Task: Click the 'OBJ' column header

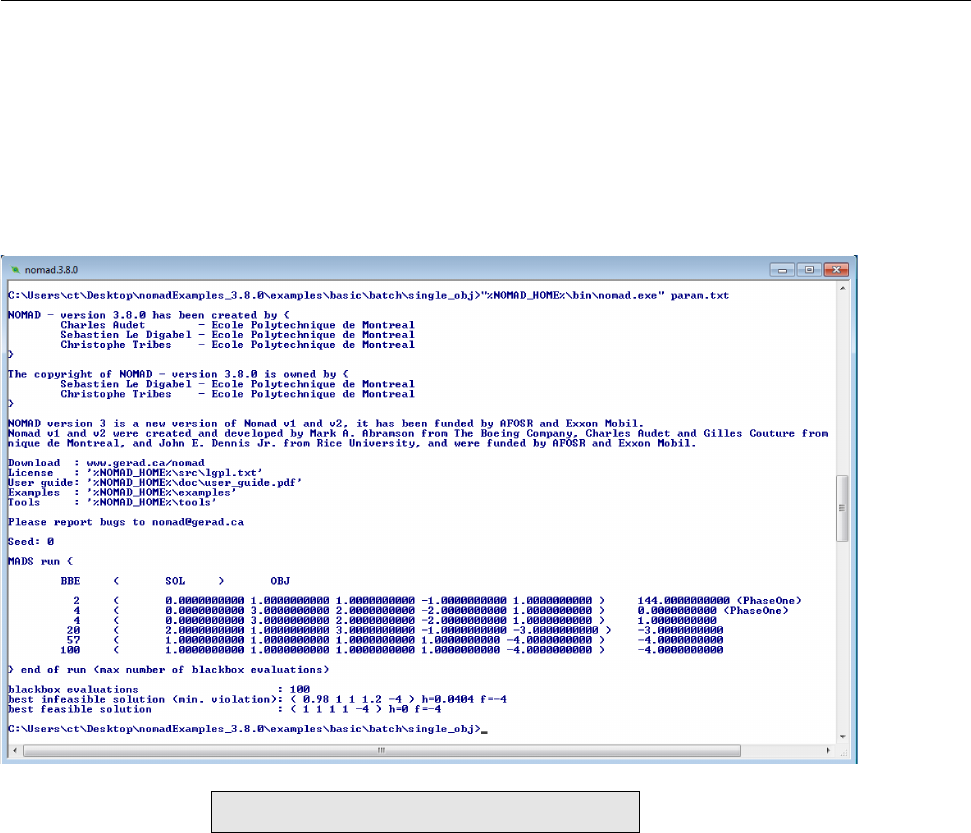Action: (280, 581)
